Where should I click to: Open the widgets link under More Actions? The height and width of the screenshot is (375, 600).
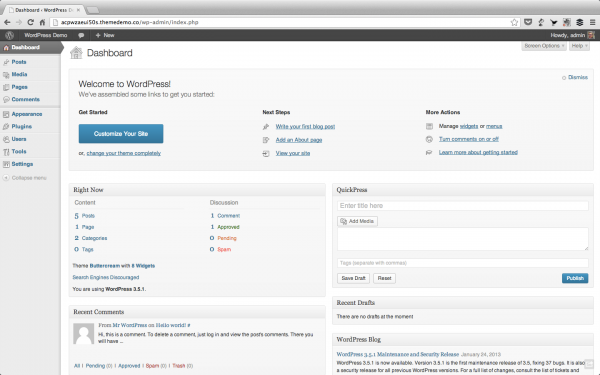pos(469,126)
